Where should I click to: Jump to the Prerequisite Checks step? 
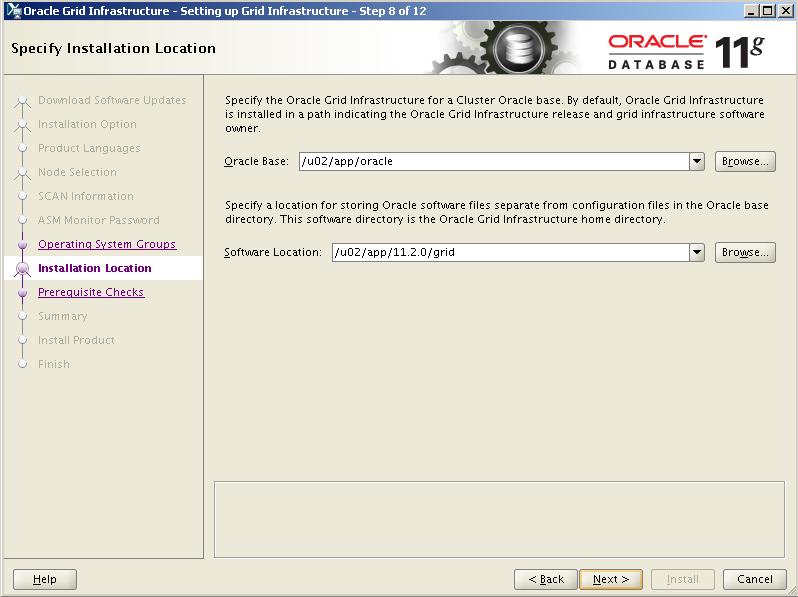click(x=91, y=292)
